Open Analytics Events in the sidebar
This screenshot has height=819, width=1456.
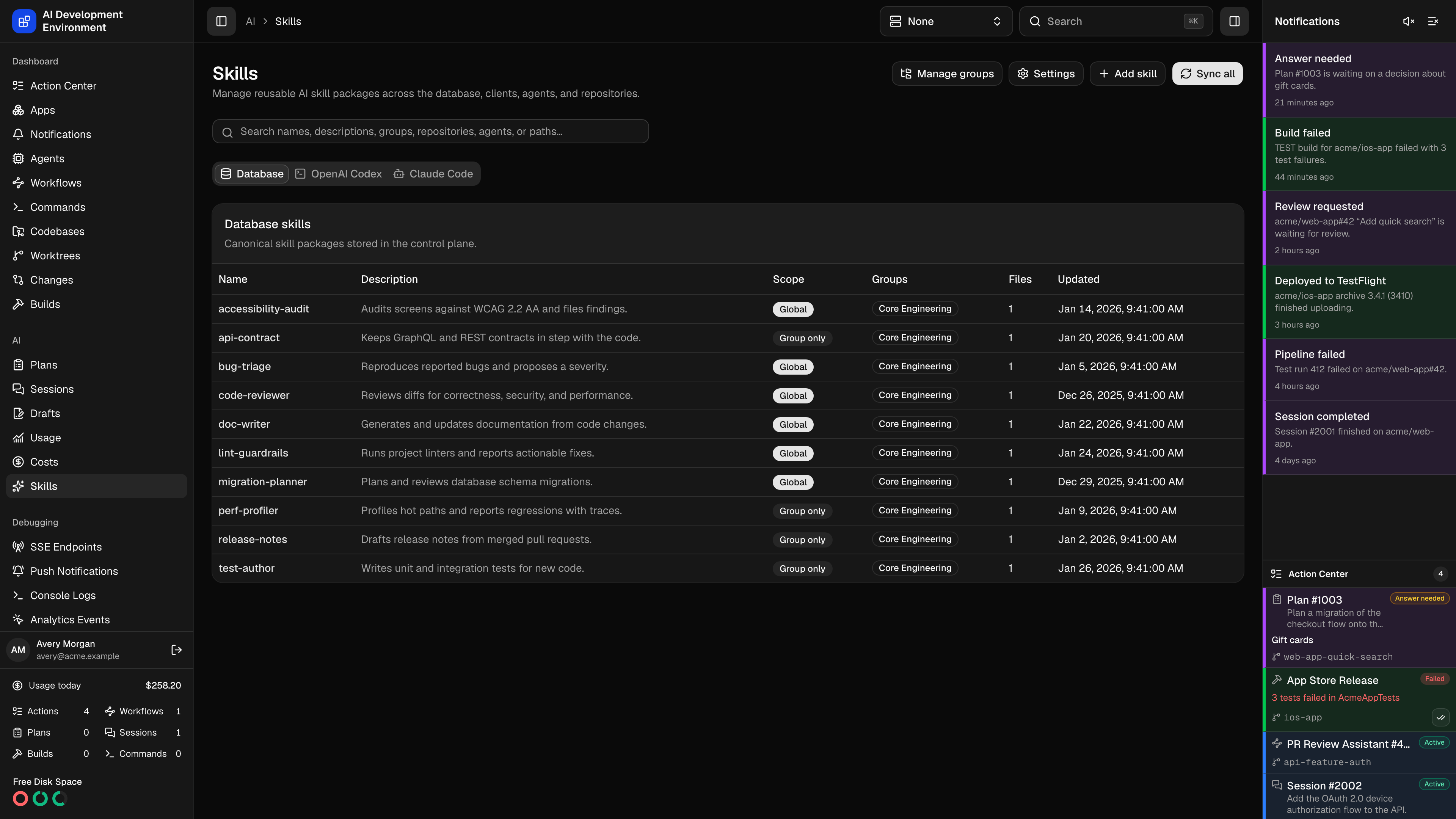click(x=97, y=620)
